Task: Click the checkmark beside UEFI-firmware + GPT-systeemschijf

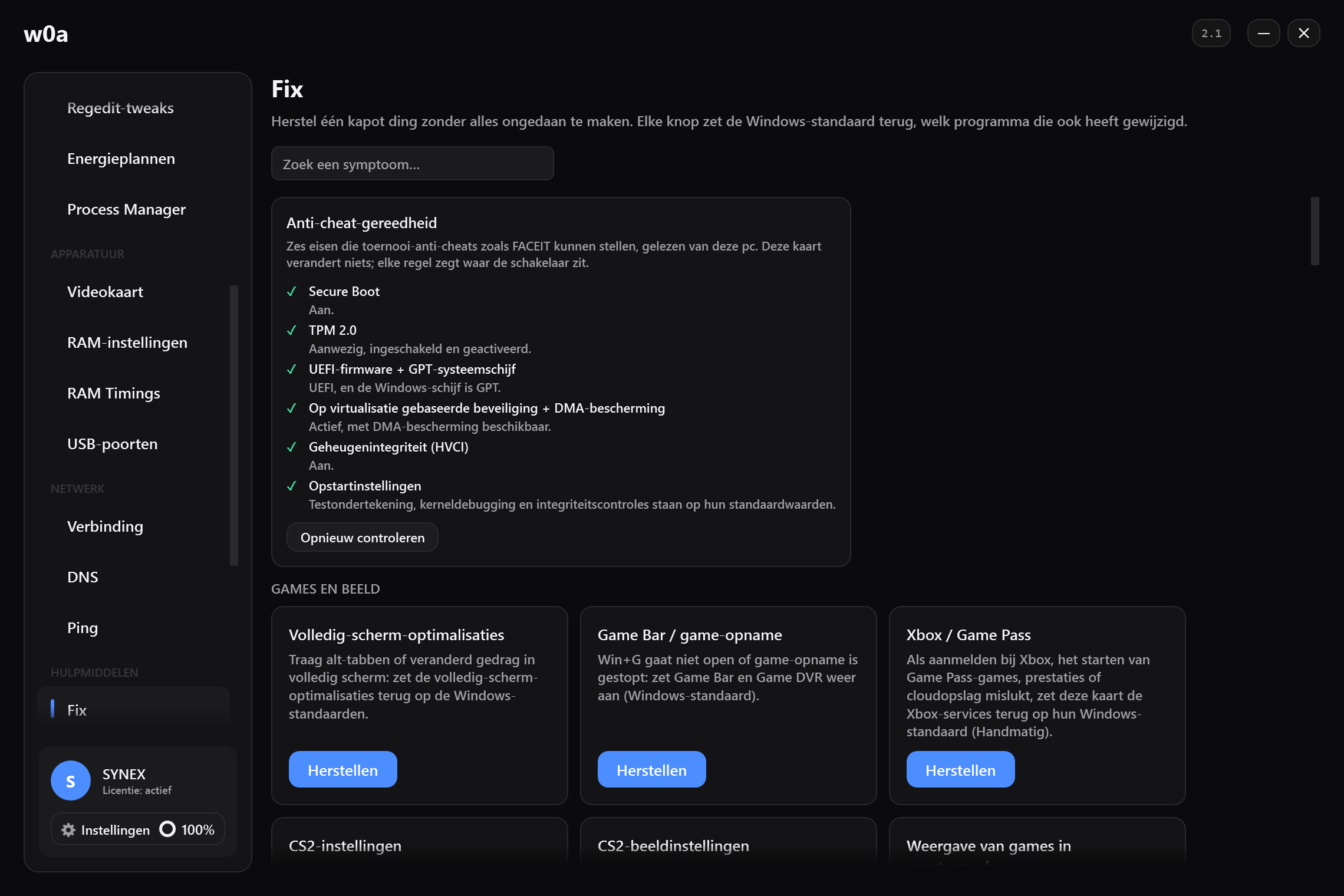Action: click(291, 369)
